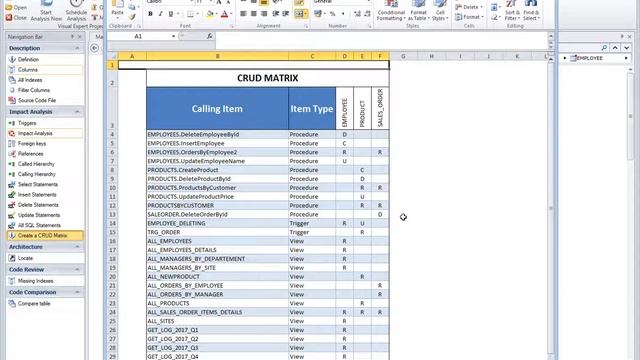The height and width of the screenshot is (360, 640).
Task: Go to next result with down arrow
Action: [627, 48]
